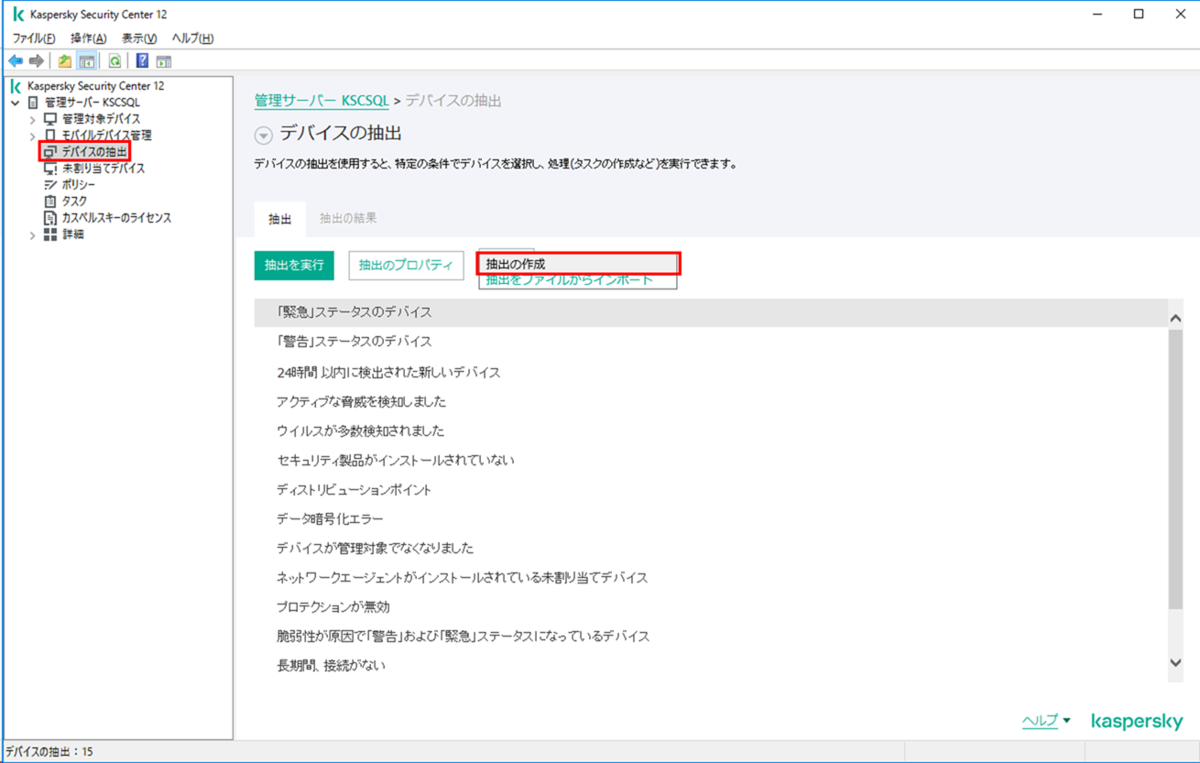The image size is (1200, 763).
Task: Click the policy icon beside ポリシー
Action: (x=50, y=184)
